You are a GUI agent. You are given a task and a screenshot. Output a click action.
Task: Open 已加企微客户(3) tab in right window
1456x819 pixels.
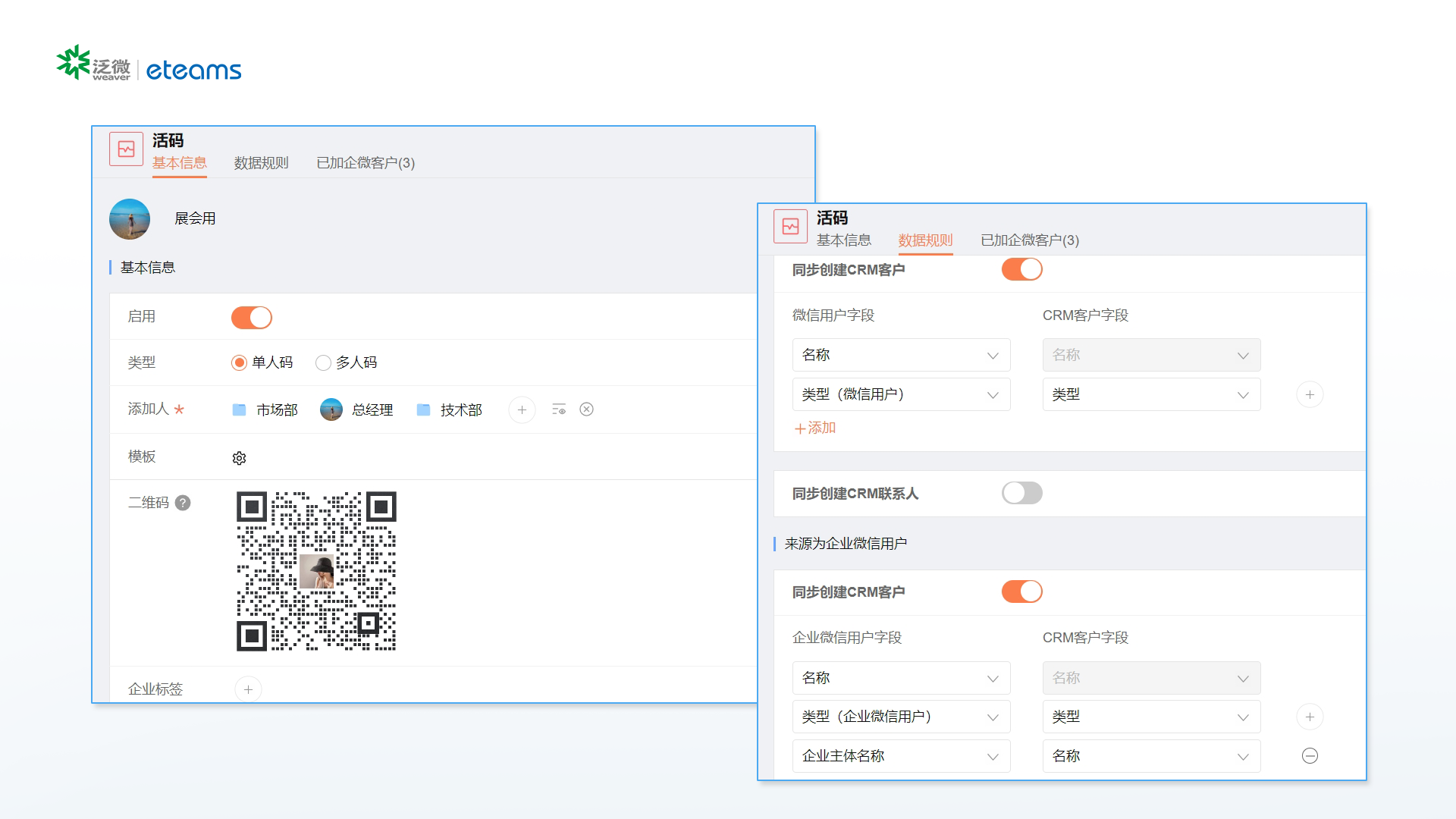[1030, 240]
